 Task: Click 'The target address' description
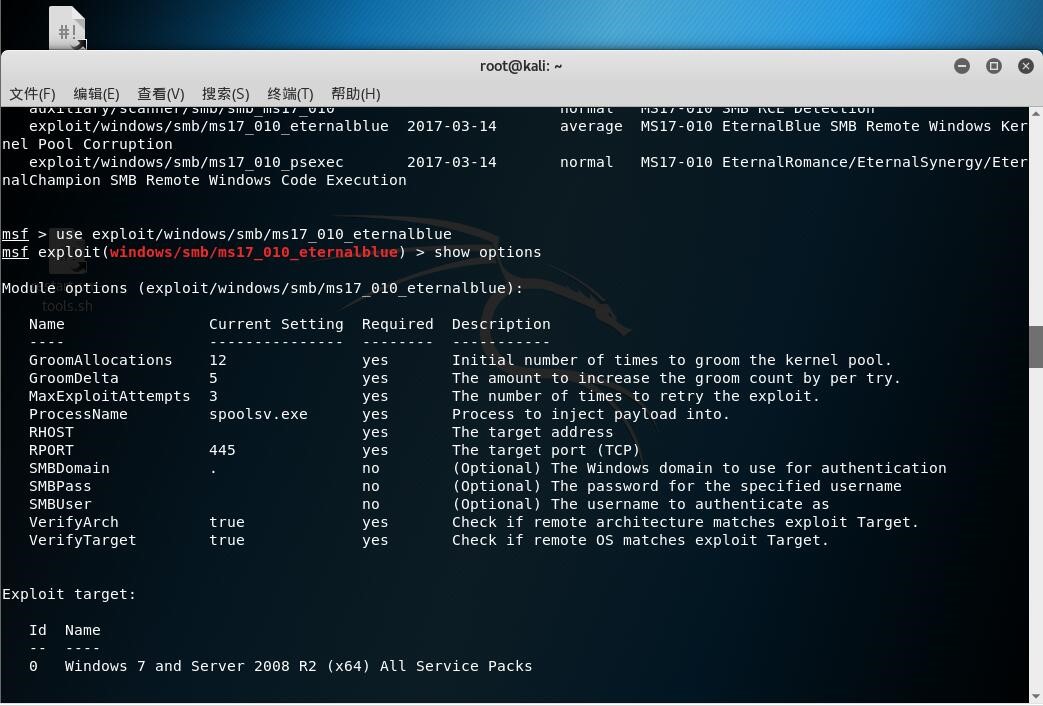[x=532, y=432]
